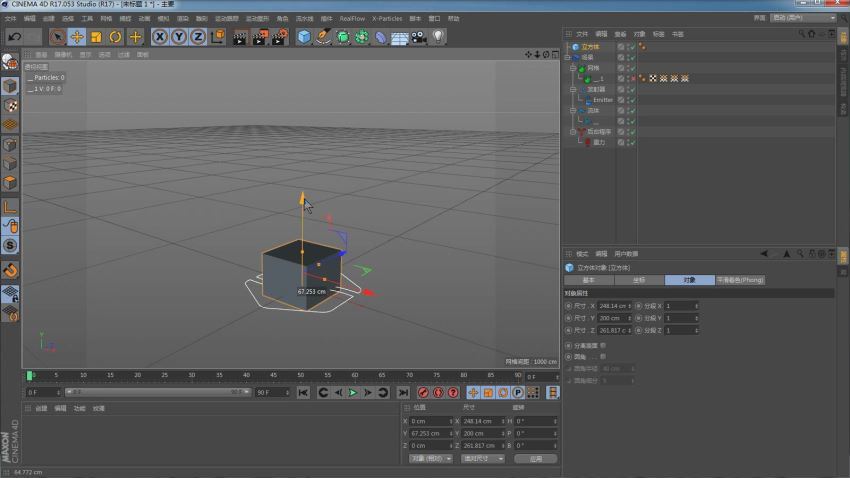
Task: Toggle the green check on top cube row
Action: coord(632,47)
